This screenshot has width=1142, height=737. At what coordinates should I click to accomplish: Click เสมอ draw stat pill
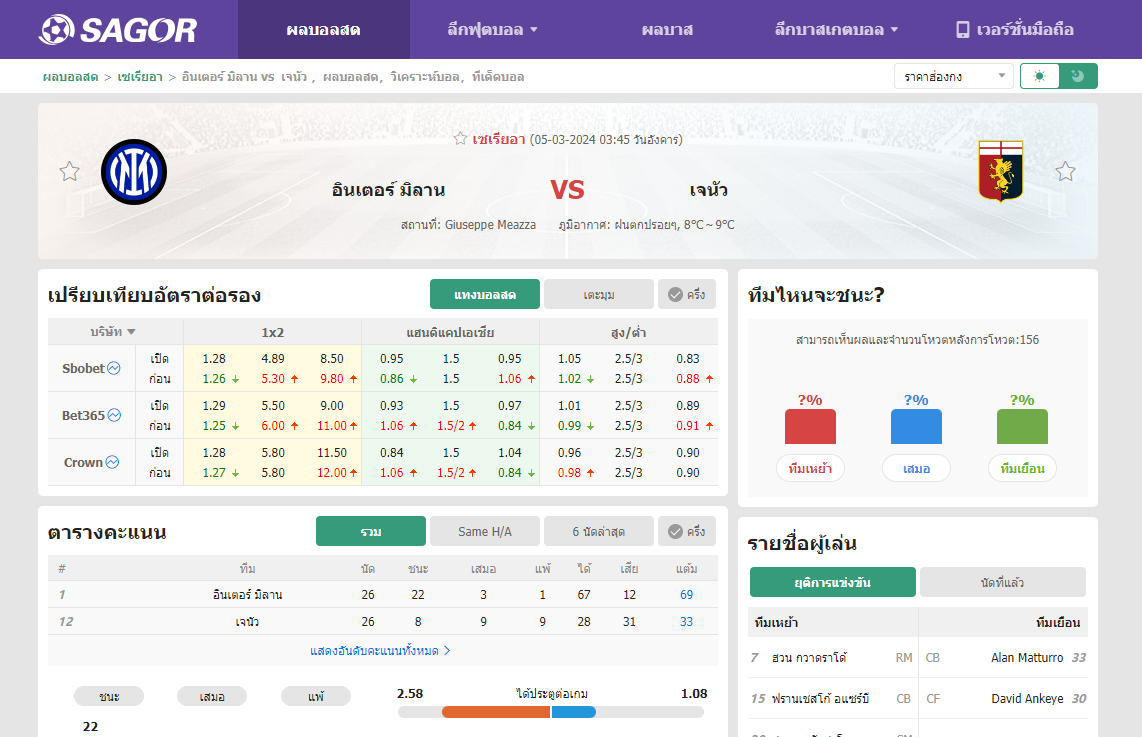212,696
